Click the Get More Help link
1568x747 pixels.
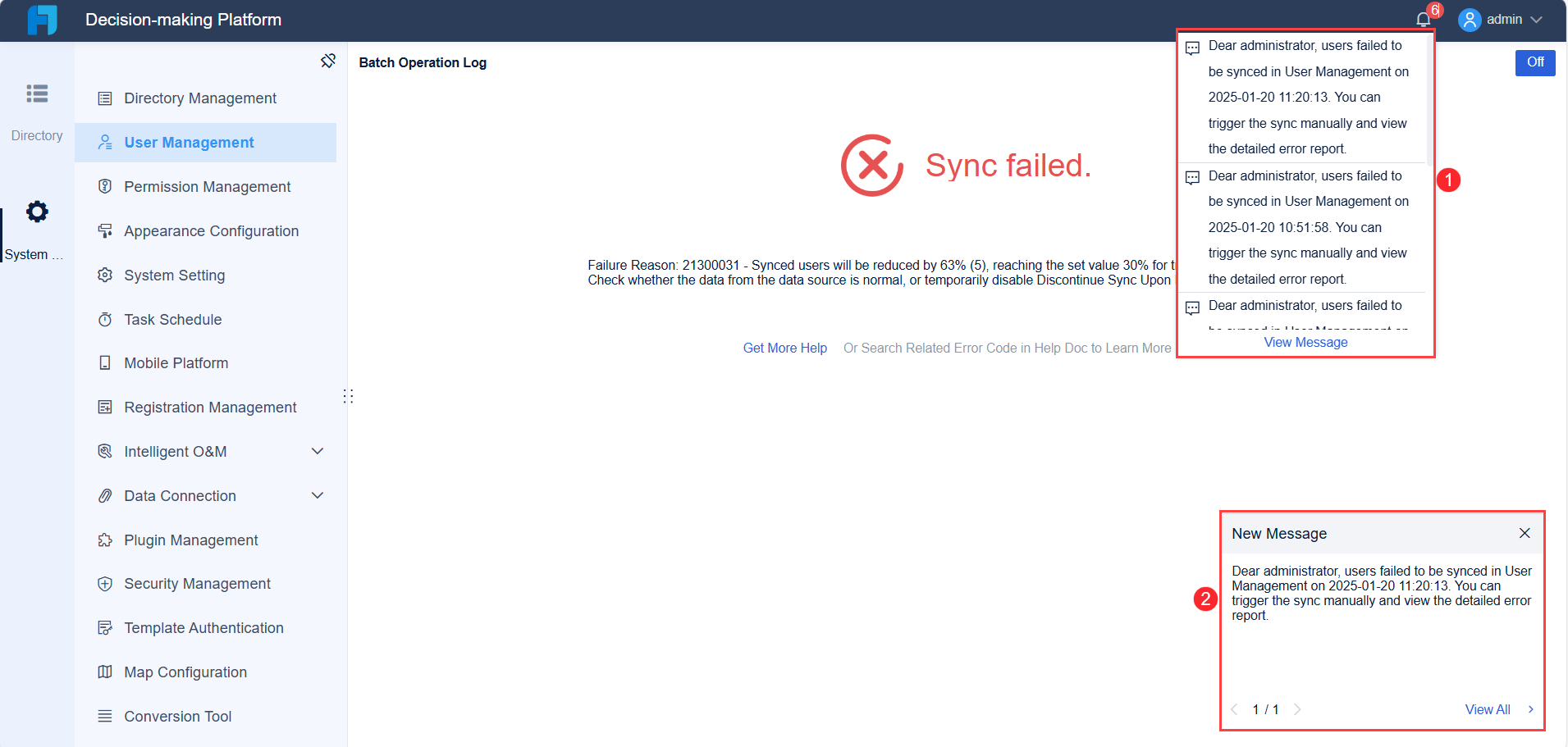(x=784, y=348)
